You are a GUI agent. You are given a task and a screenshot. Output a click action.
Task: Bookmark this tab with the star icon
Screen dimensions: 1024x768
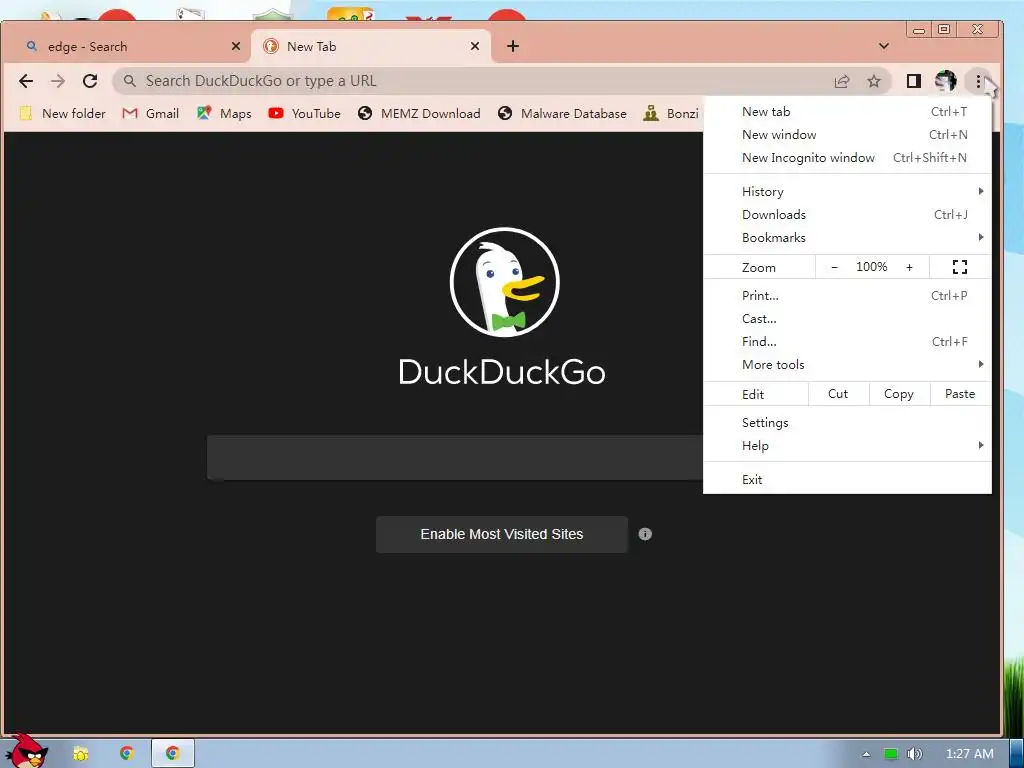click(x=874, y=81)
